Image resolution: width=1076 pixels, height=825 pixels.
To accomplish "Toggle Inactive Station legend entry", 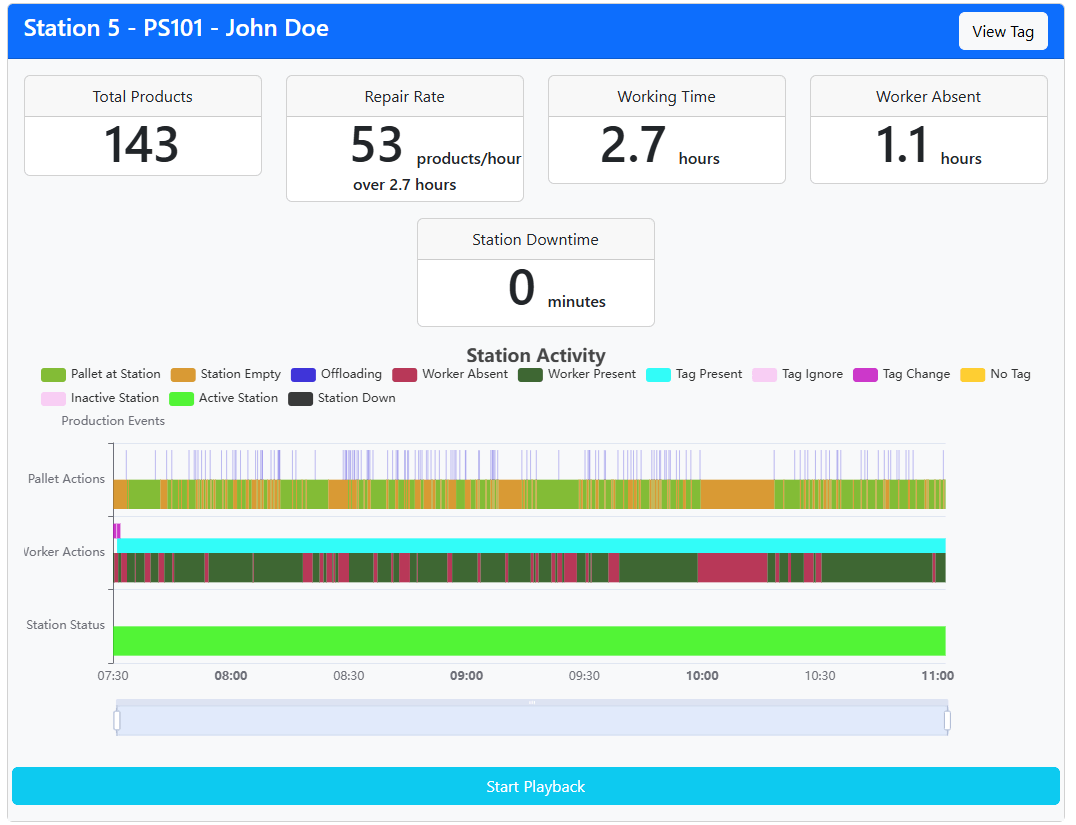I will [100, 399].
